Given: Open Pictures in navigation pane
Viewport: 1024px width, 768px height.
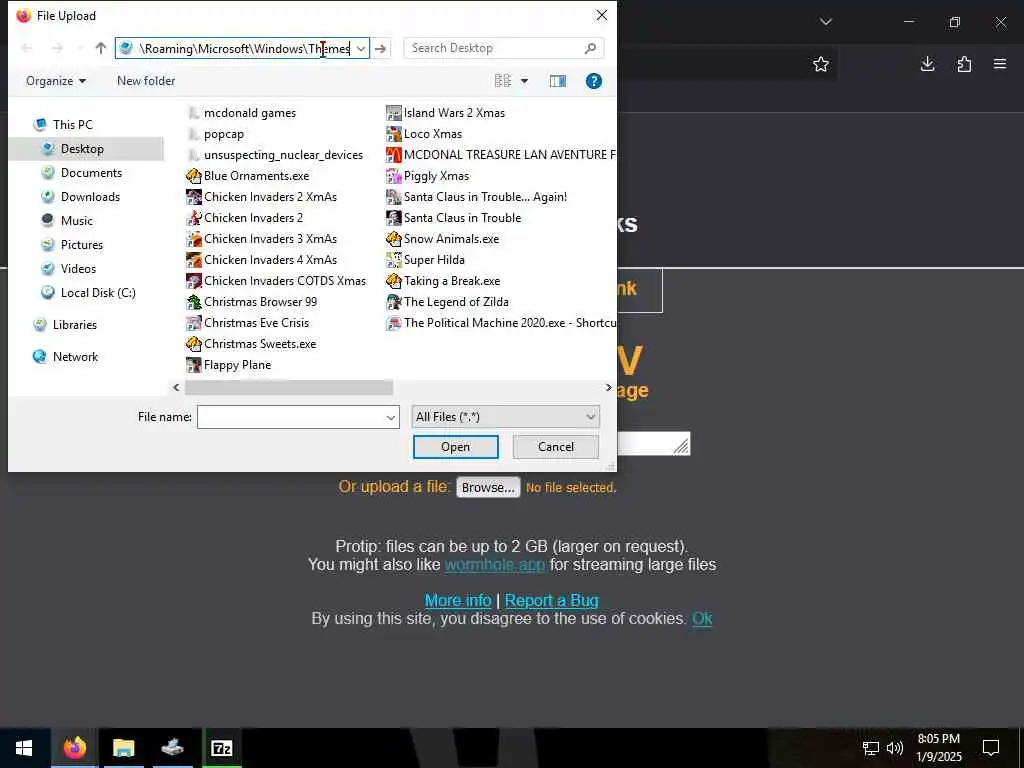Looking at the screenshot, I should [72, 245].
